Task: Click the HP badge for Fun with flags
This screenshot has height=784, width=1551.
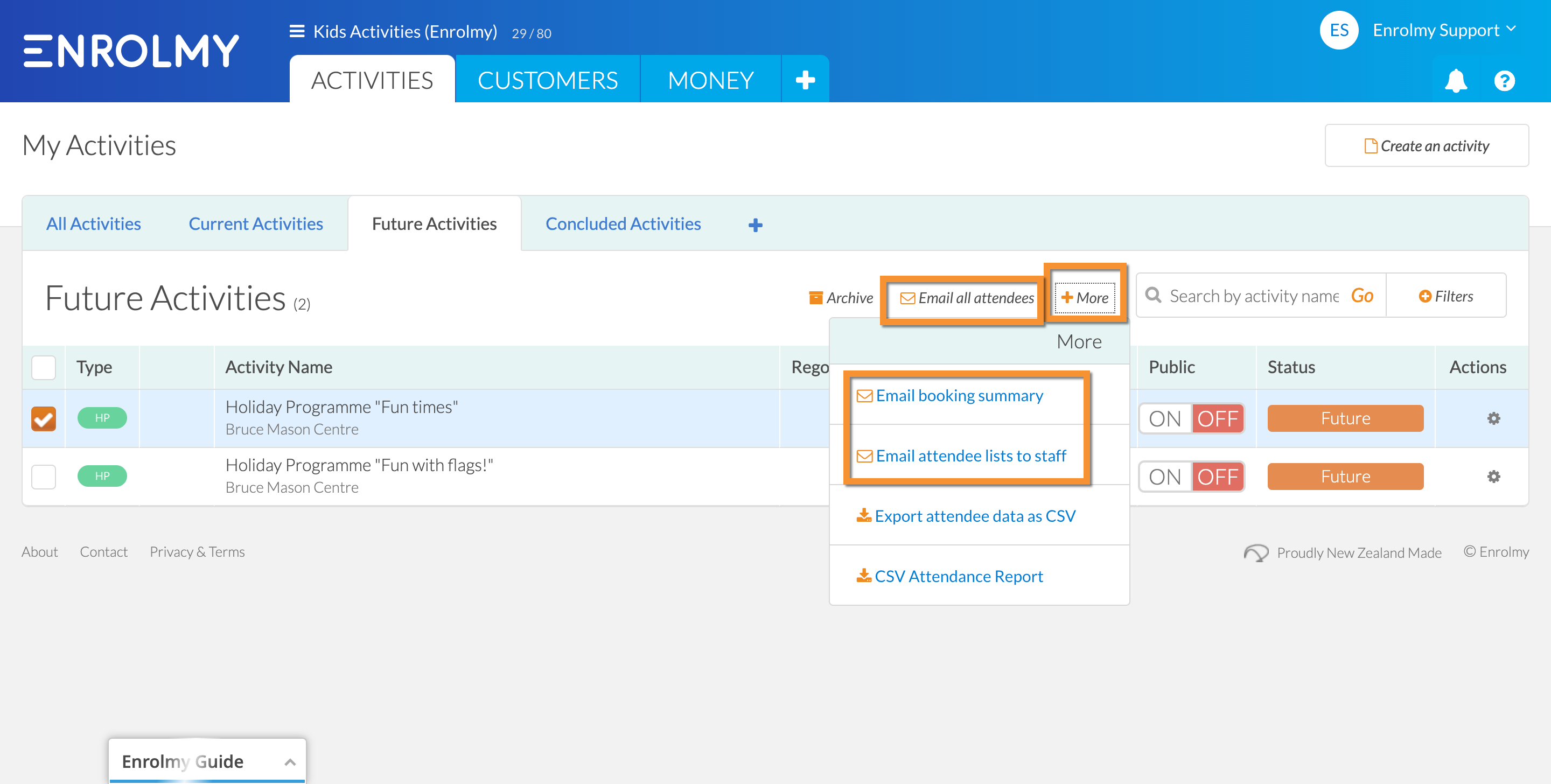Action: (102, 477)
